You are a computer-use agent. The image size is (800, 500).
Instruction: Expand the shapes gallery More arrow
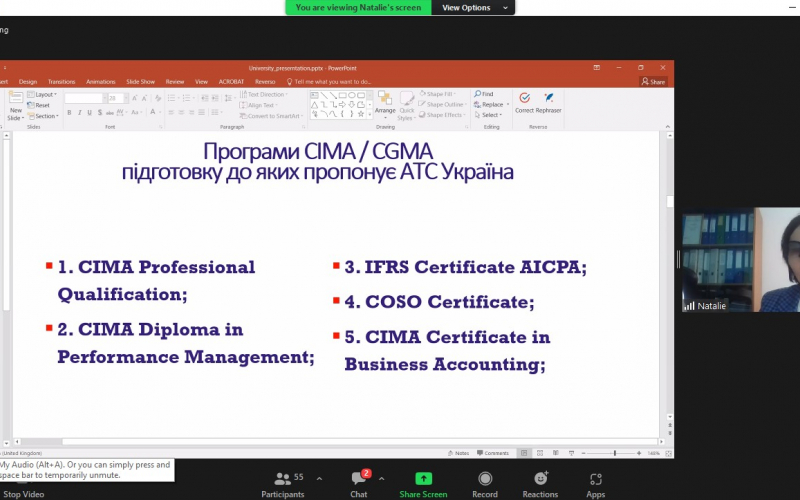(x=370, y=115)
